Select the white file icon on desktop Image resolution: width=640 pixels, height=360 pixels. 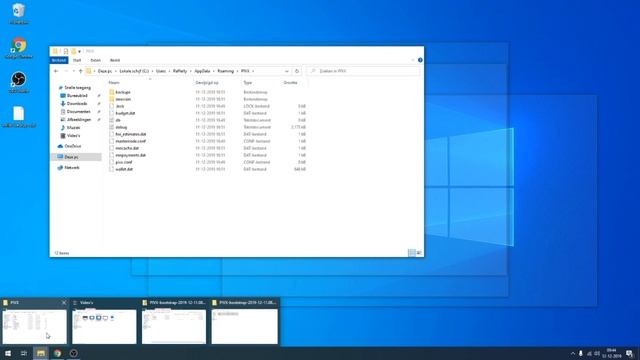click(x=18, y=117)
